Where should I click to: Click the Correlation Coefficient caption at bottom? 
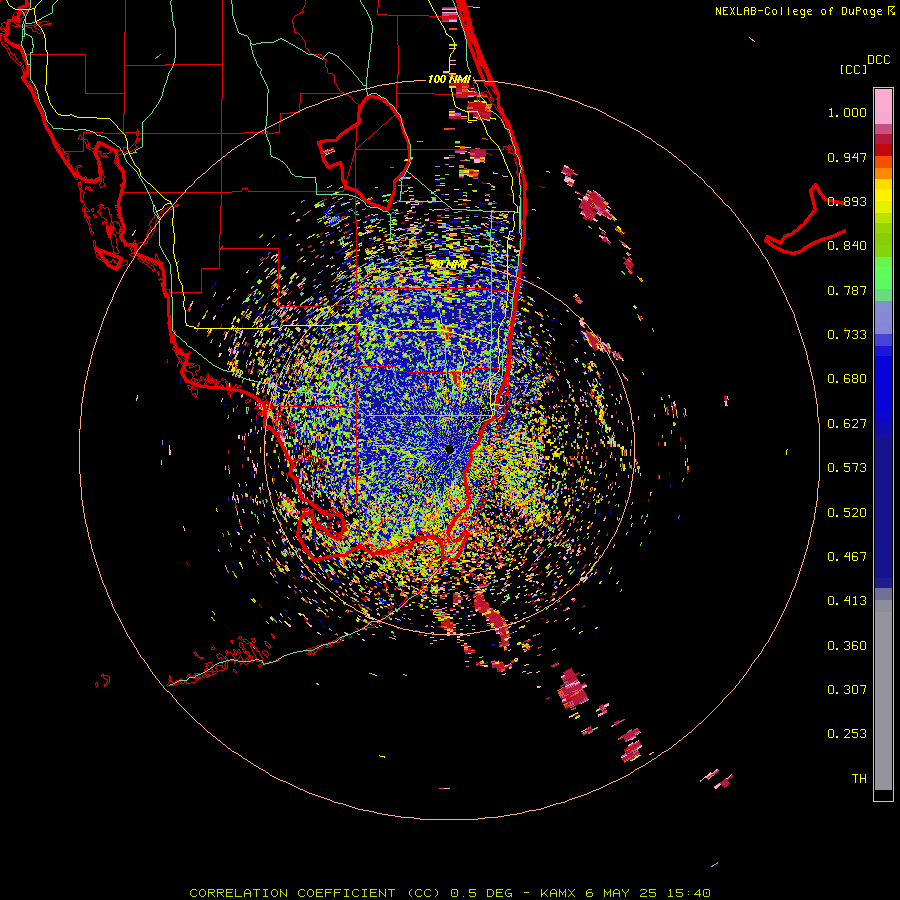[450, 893]
